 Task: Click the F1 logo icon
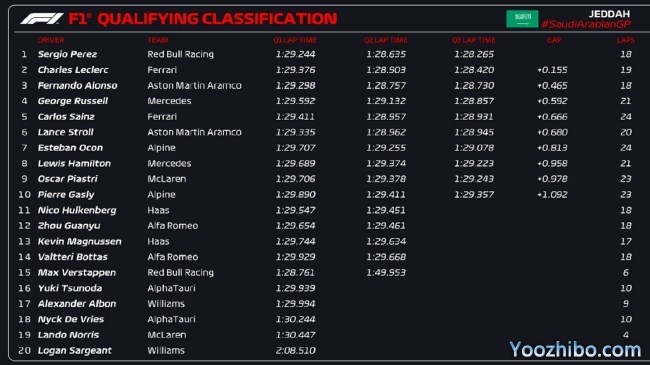coord(42,19)
